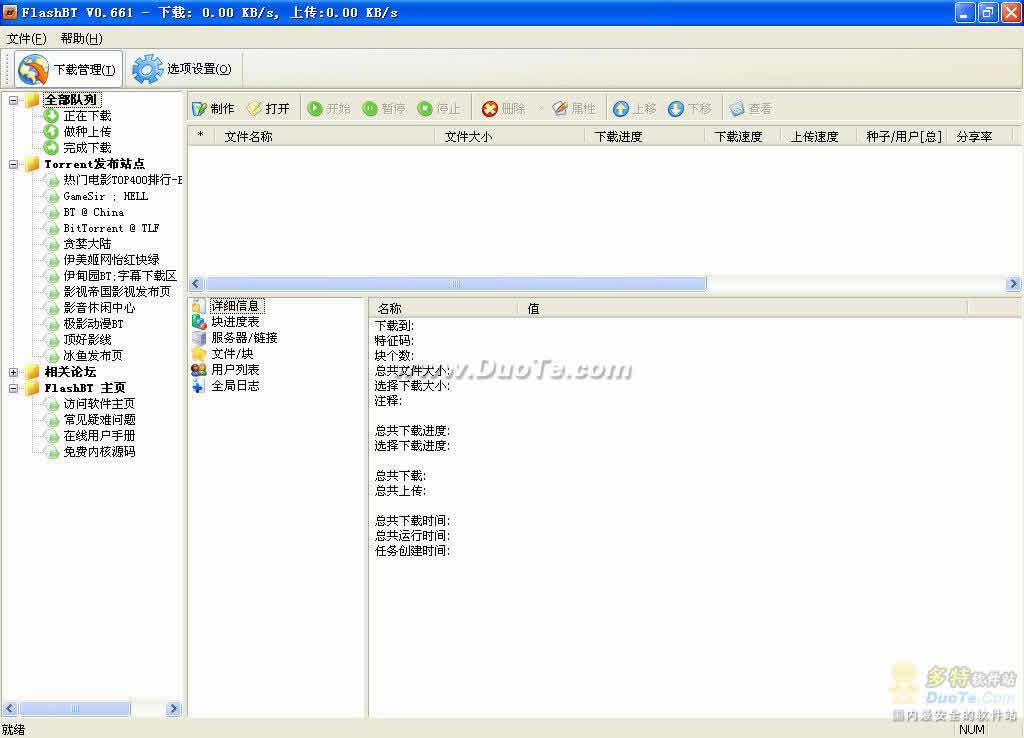
Task: Click the 打开 open-torrent toolbar icon
Action: (x=254, y=108)
